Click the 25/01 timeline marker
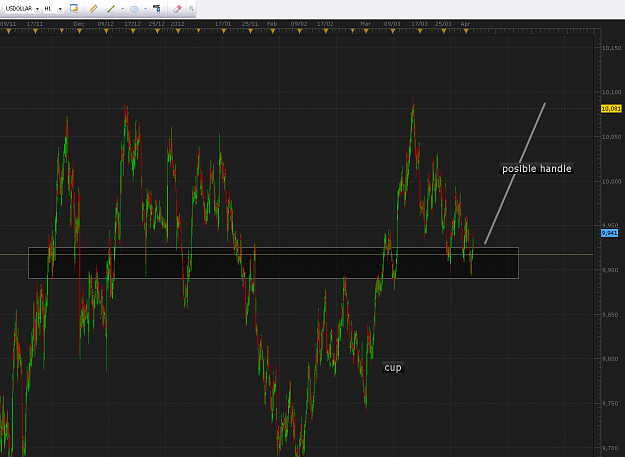 click(250, 31)
